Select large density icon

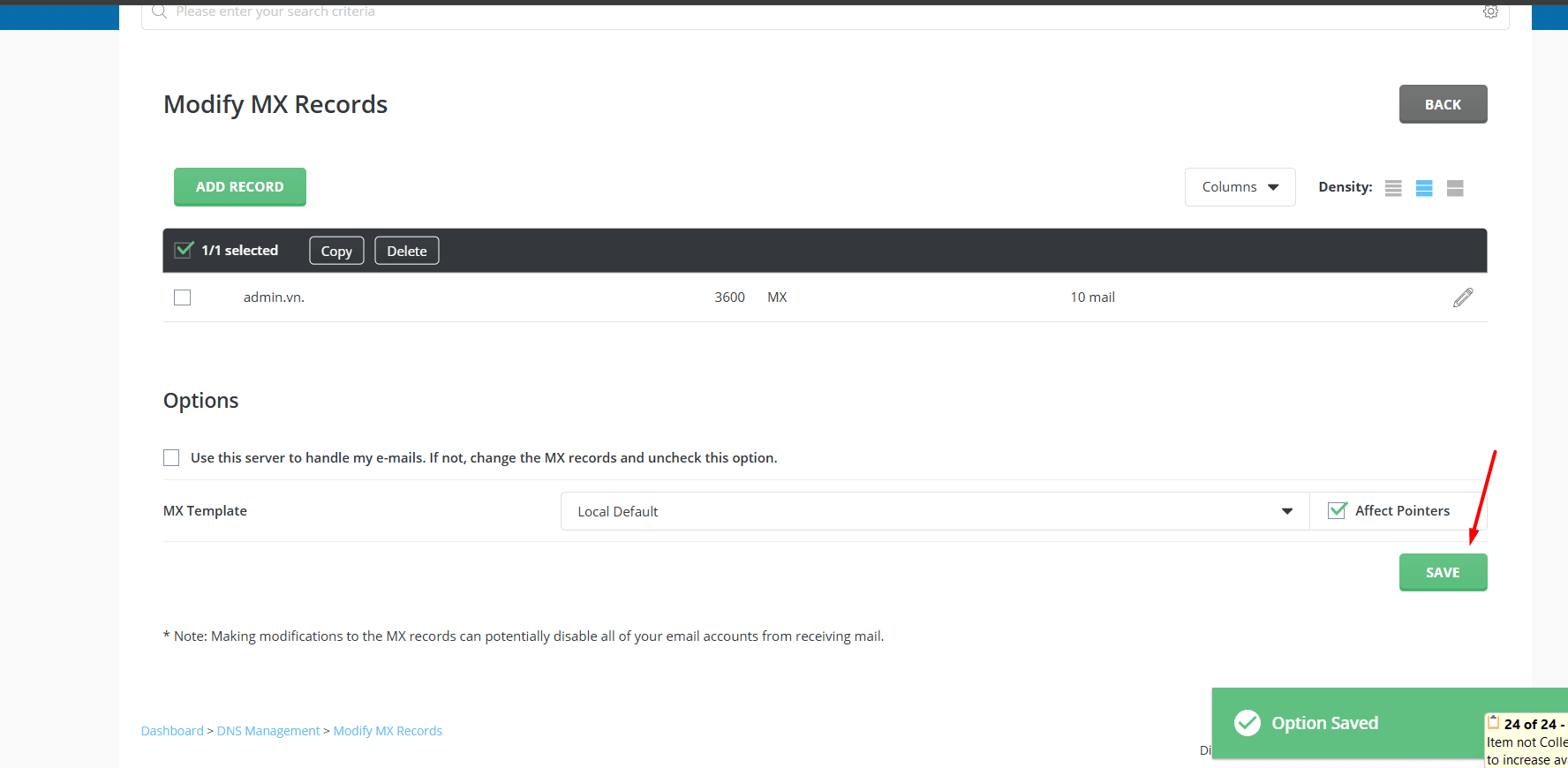click(x=1455, y=188)
